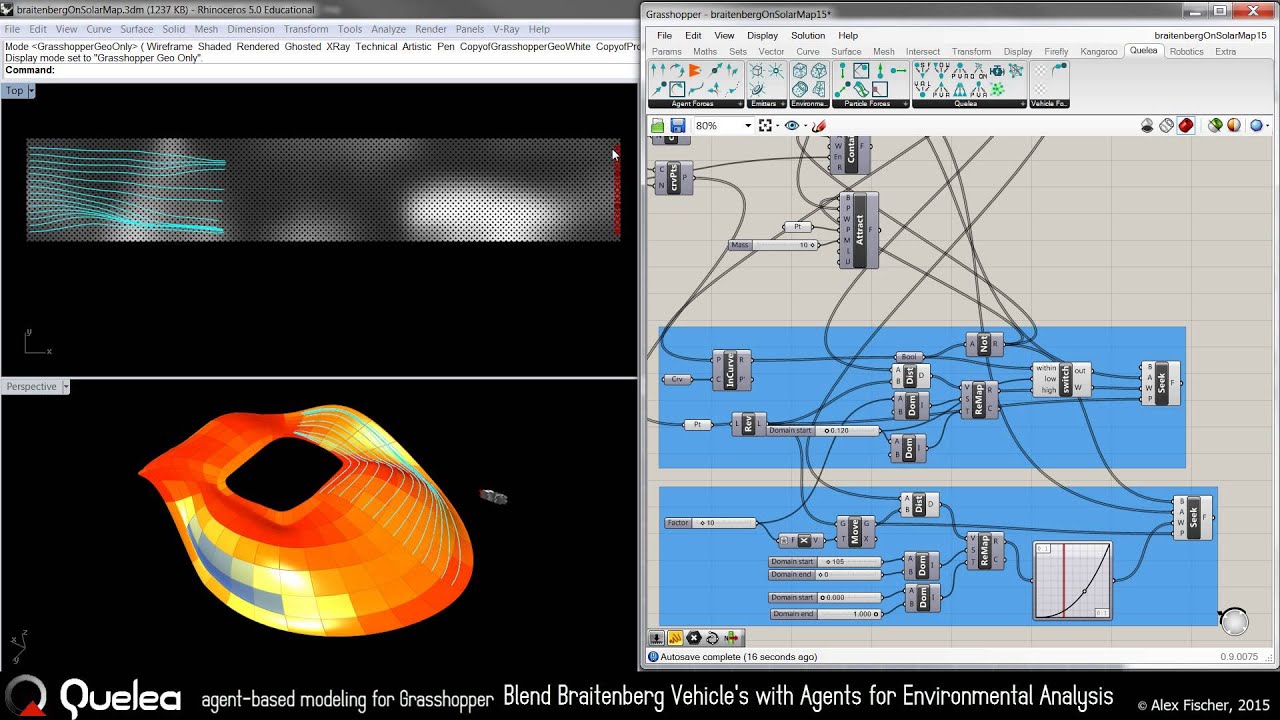
Task: Toggle the Bool parameter component
Action: 909,357
